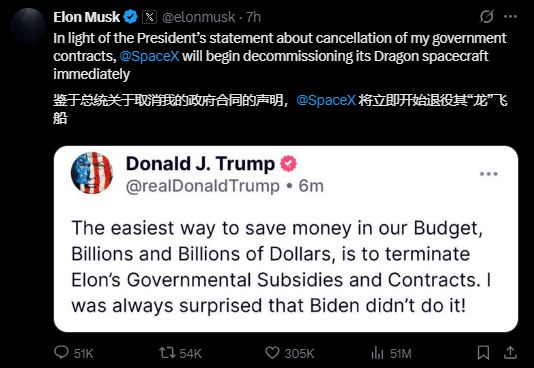This screenshot has height=368, width=534.
Task: Bookmark this Elon Musk post
Action: click(483, 353)
